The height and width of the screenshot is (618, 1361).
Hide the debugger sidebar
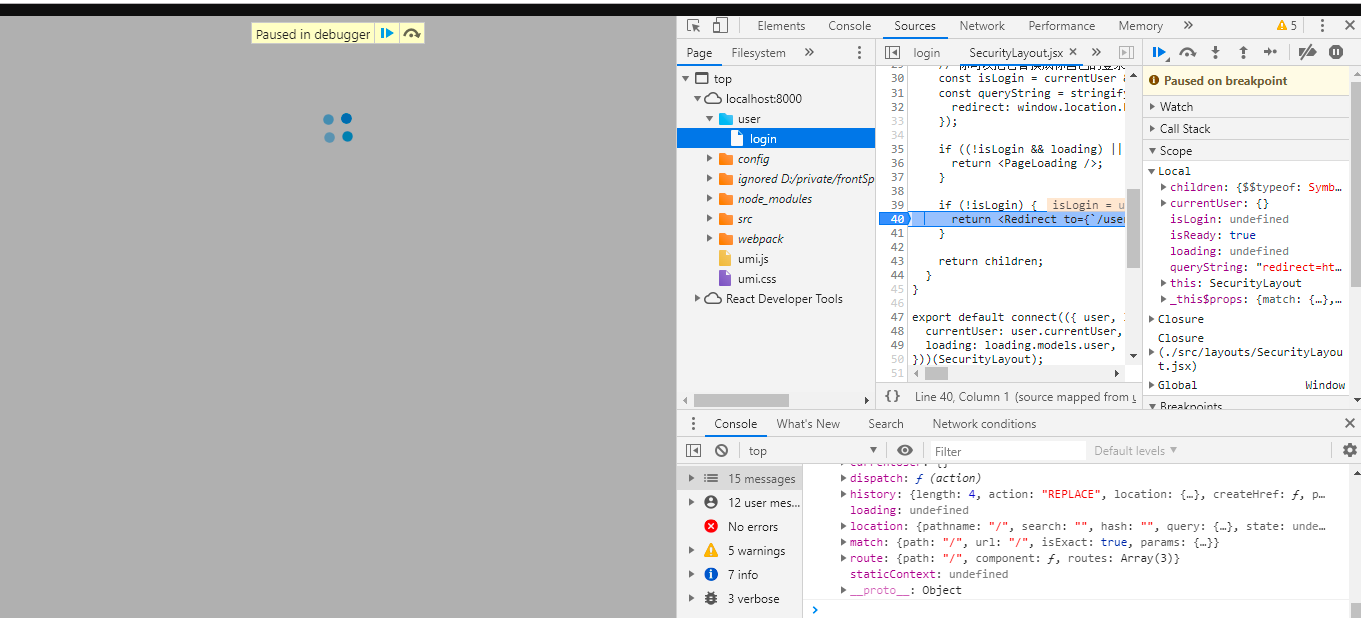pos(1127,53)
